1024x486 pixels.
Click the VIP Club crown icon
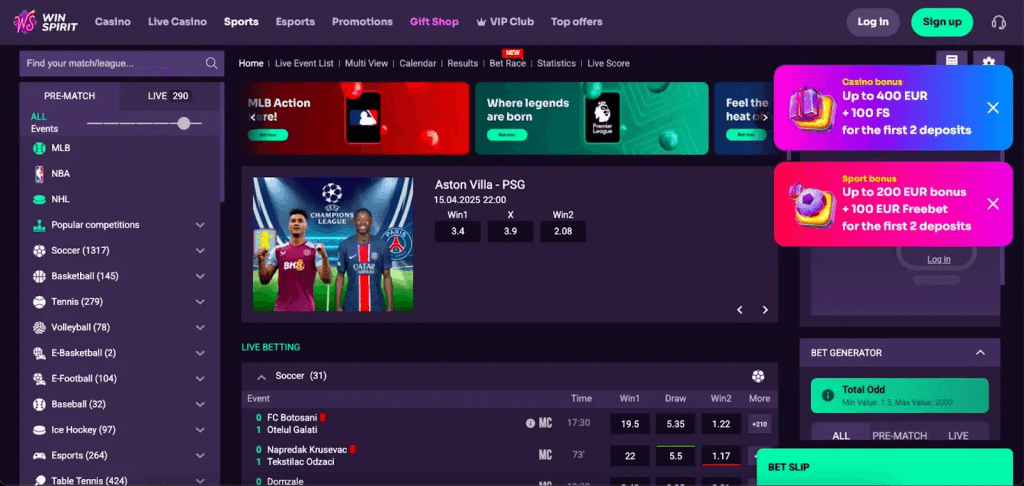point(481,22)
